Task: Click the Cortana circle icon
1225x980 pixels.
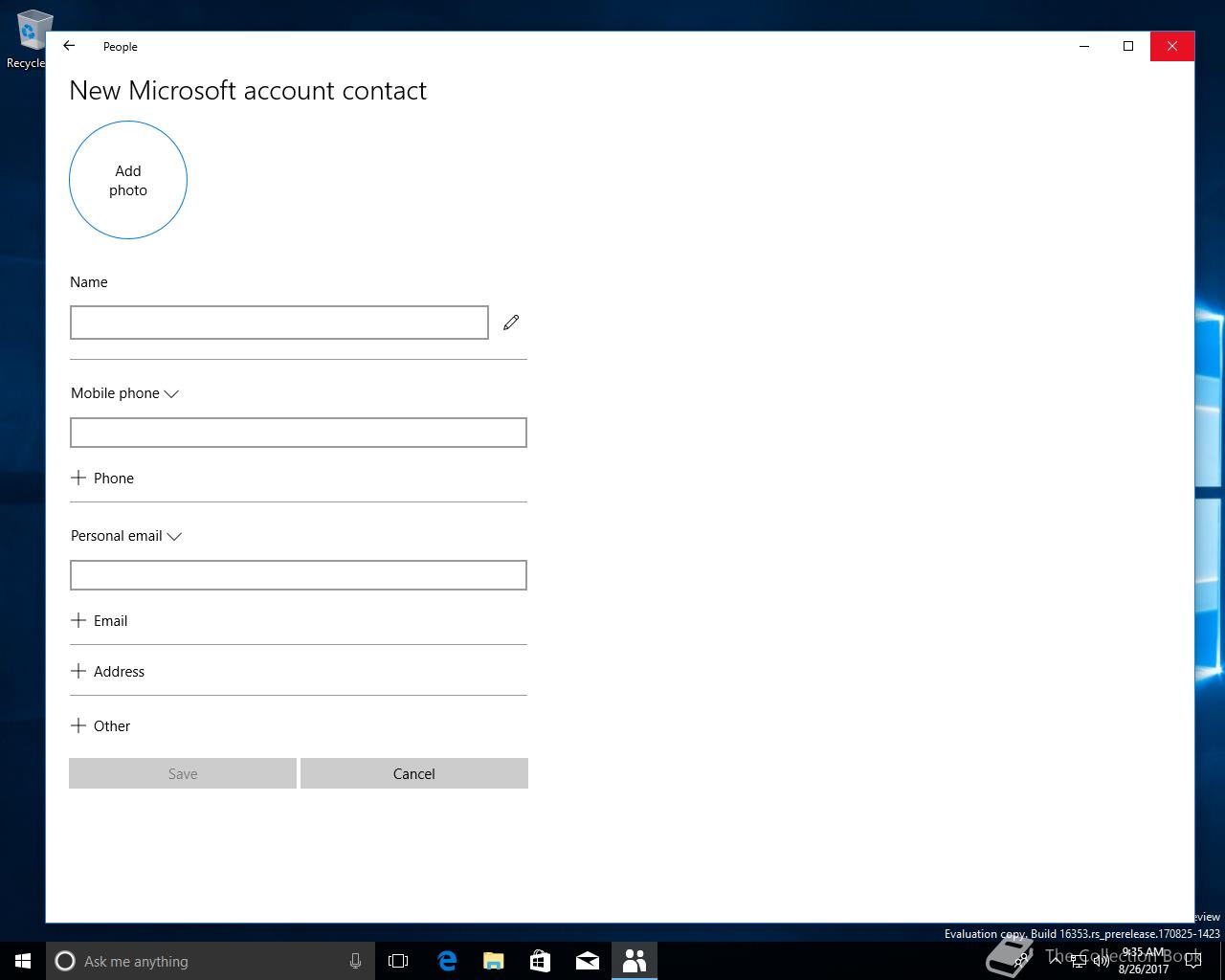Action: pyautogui.click(x=65, y=961)
